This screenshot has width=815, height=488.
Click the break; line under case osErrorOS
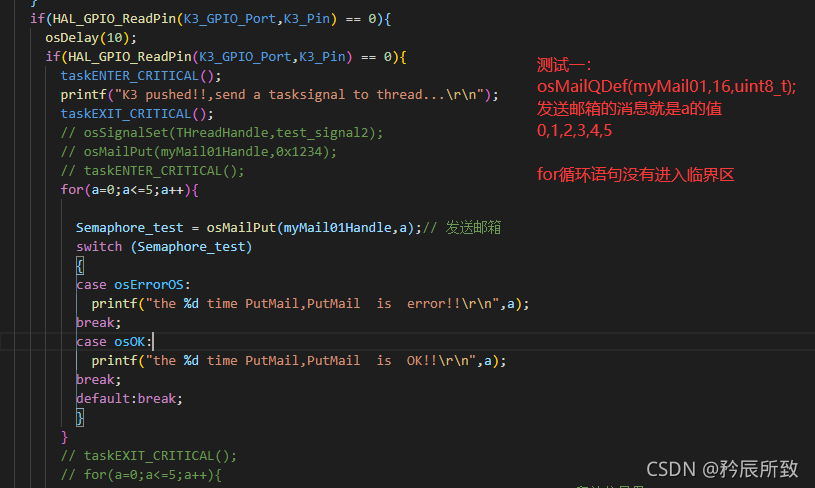click(99, 323)
